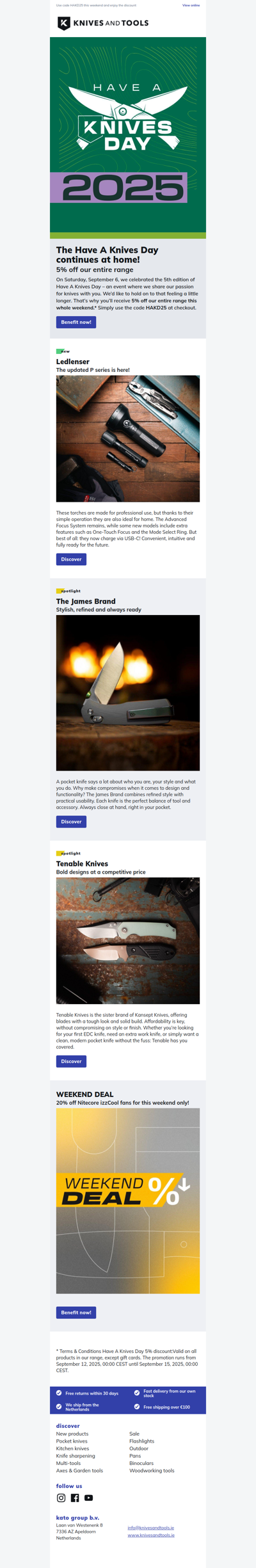This screenshot has width=256, height=1568.
Task: Open the Pocket knives footer link
Action: 72,1441
